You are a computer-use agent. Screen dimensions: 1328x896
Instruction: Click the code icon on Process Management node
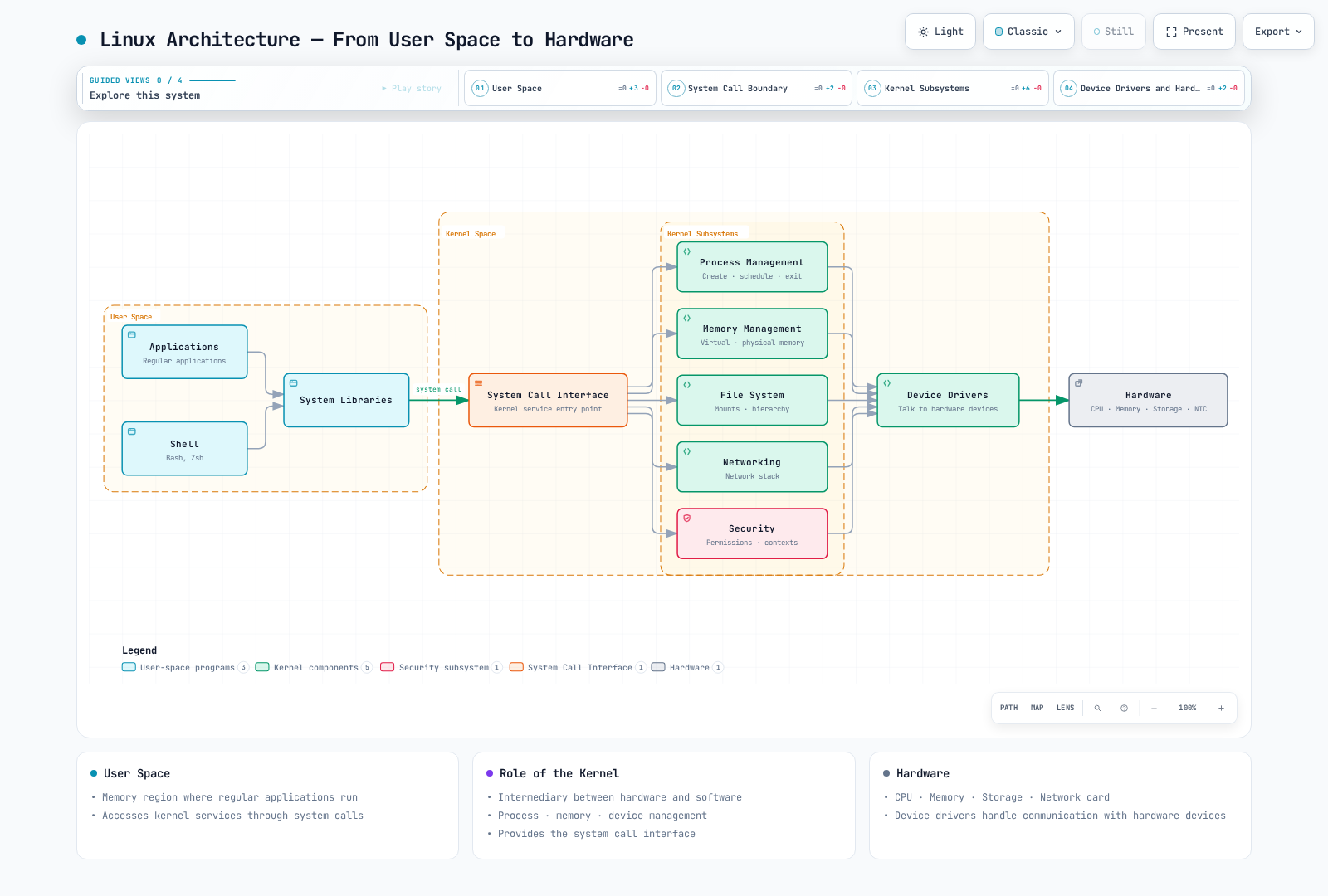pos(687,251)
